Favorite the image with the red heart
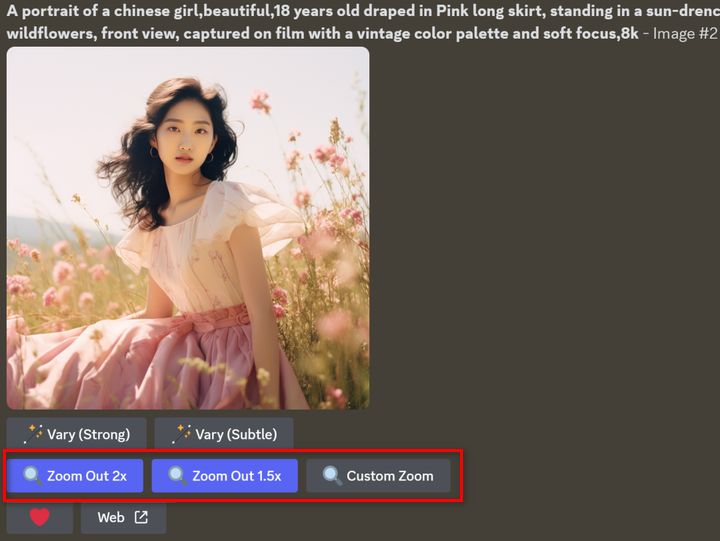 coord(40,518)
